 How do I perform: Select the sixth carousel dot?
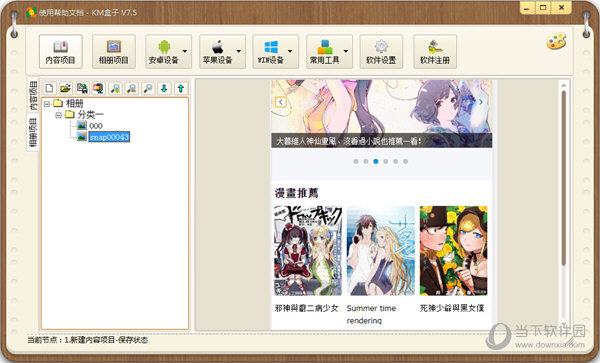click(x=406, y=161)
